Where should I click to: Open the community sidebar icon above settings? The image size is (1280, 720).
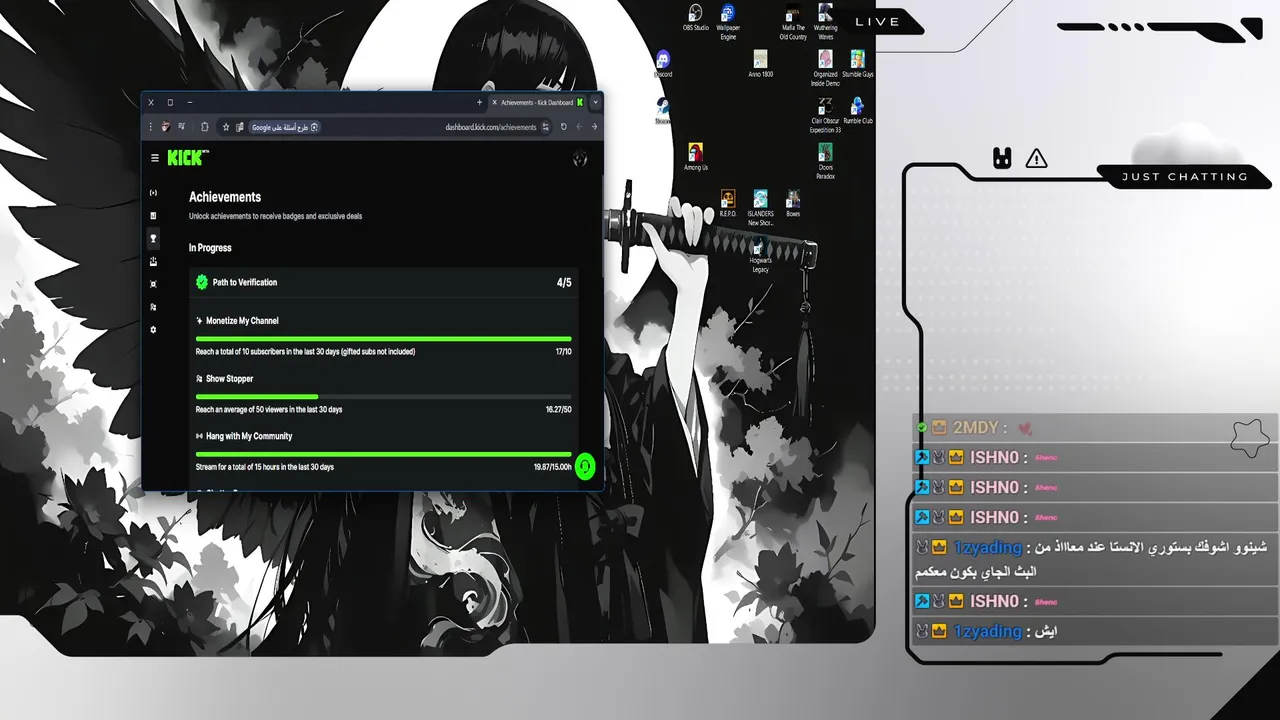[x=153, y=307]
